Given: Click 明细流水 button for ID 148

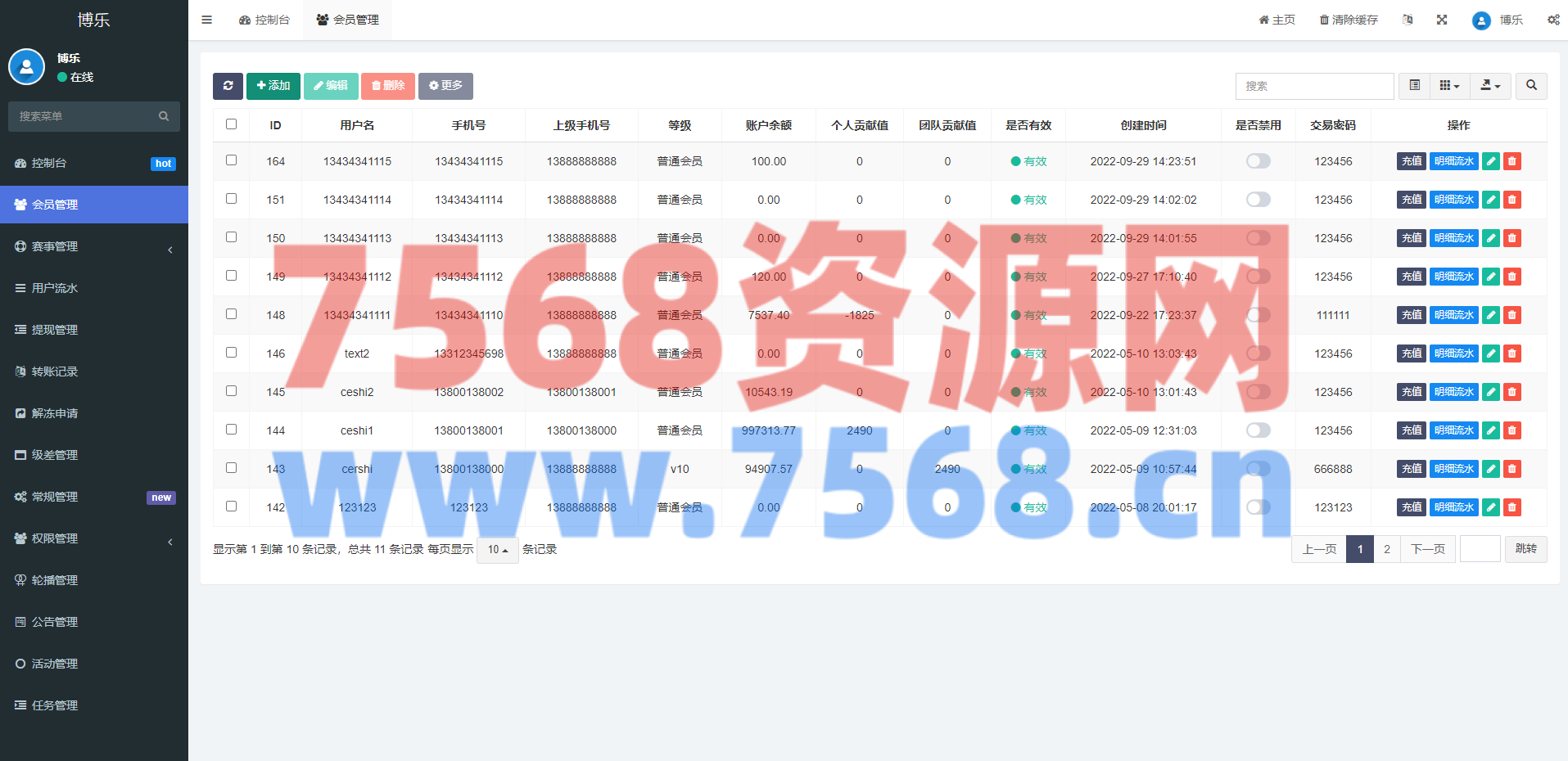Looking at the screenshot, I should coord(1453,315).
